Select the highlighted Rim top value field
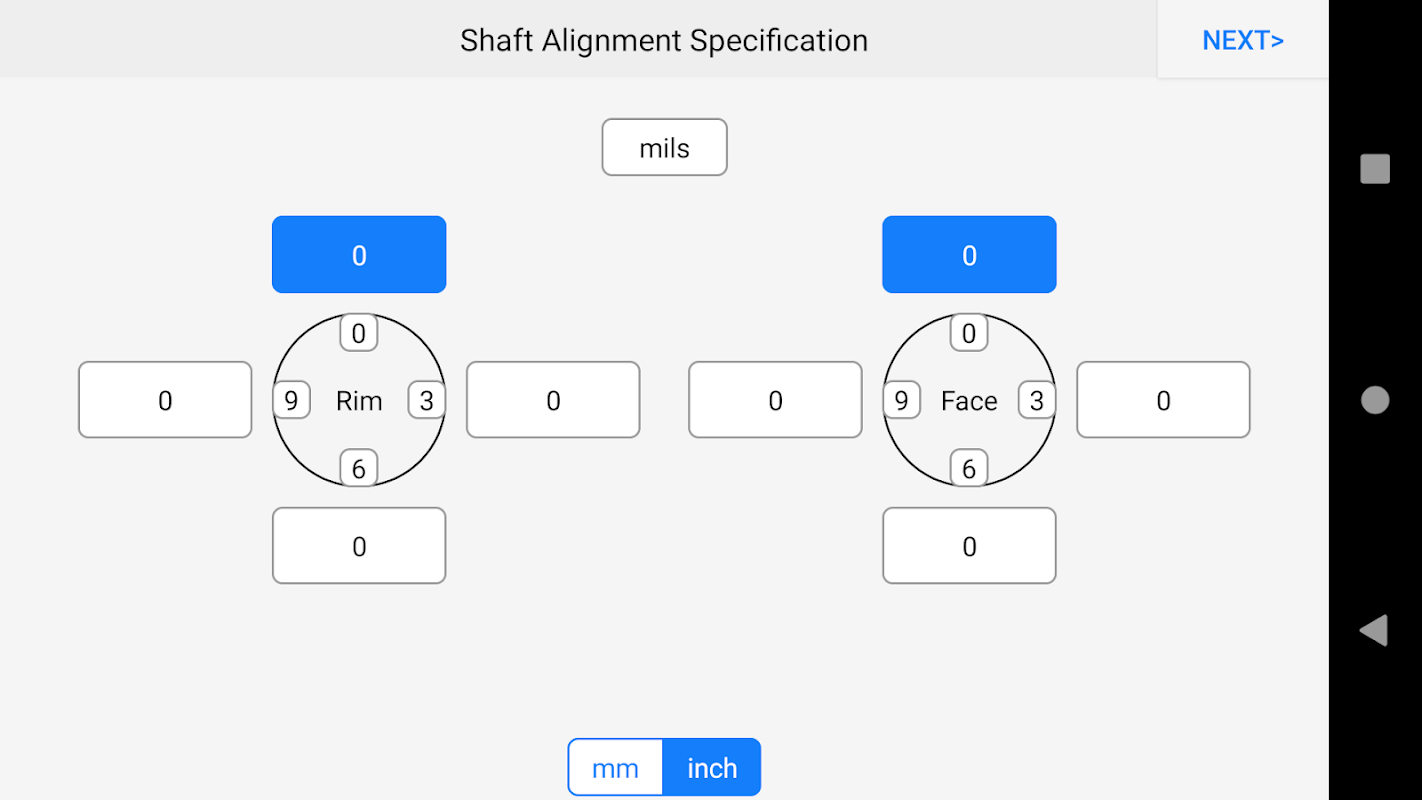 [359, 255]
